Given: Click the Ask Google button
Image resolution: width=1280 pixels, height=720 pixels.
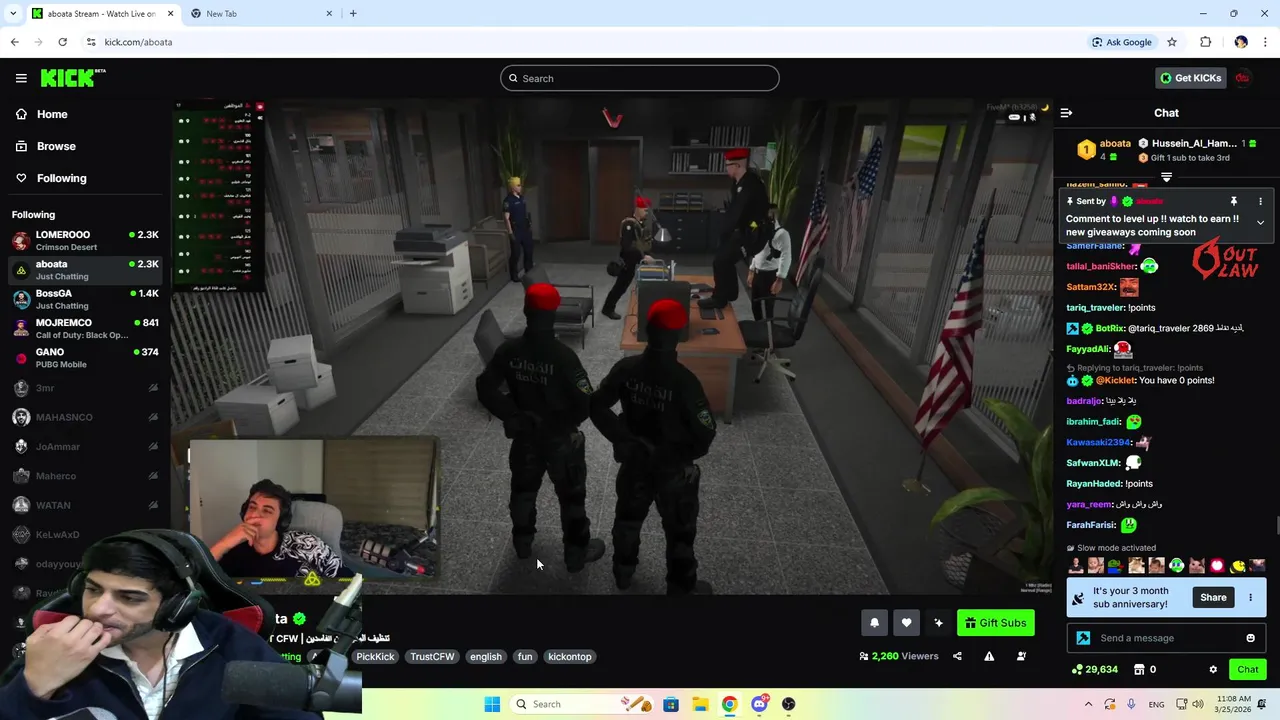Looking at the screenshot, I should tap(1122, 42).
